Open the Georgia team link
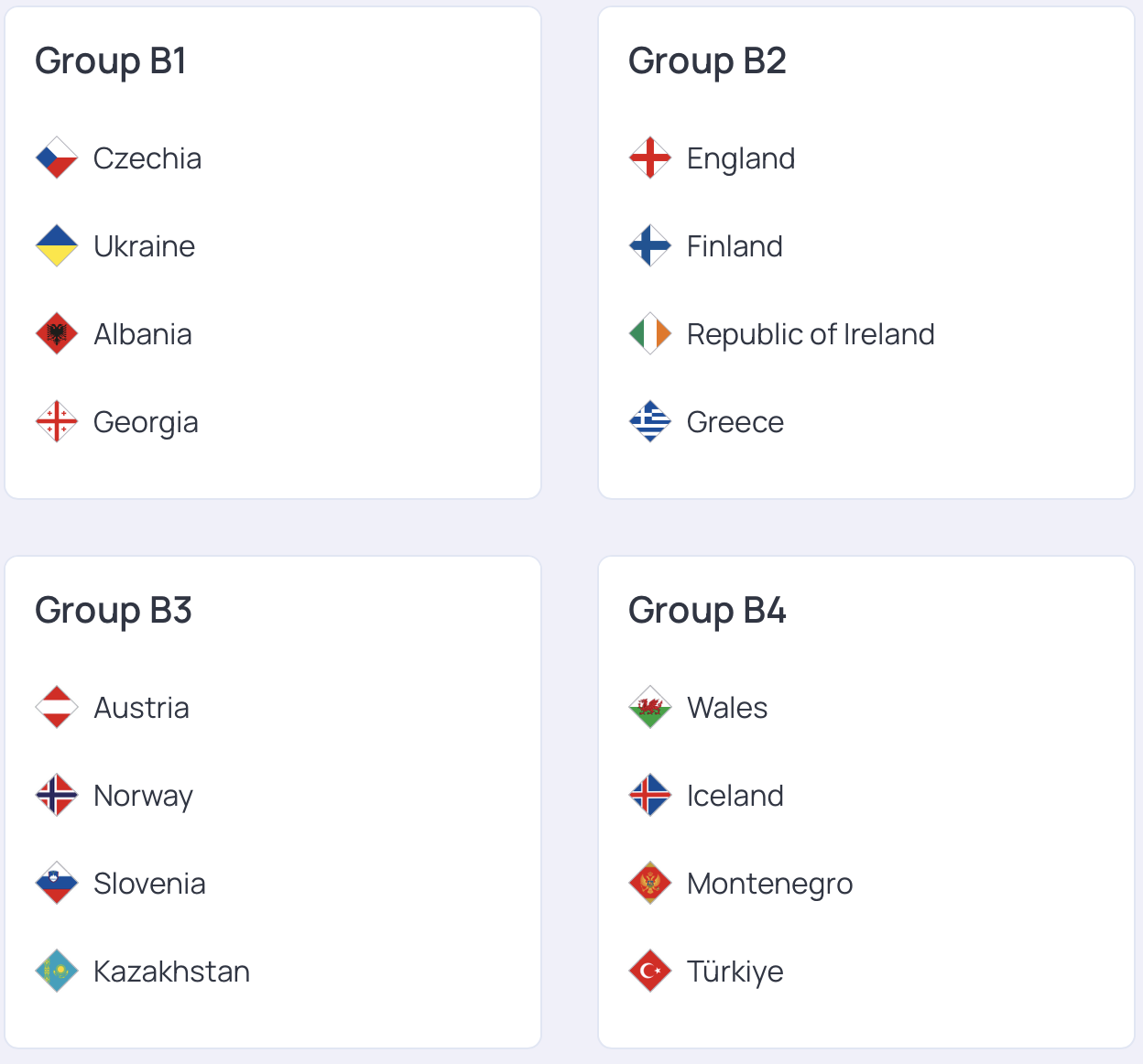Viewport: 1143px width, 1064px height. point(146,422)
